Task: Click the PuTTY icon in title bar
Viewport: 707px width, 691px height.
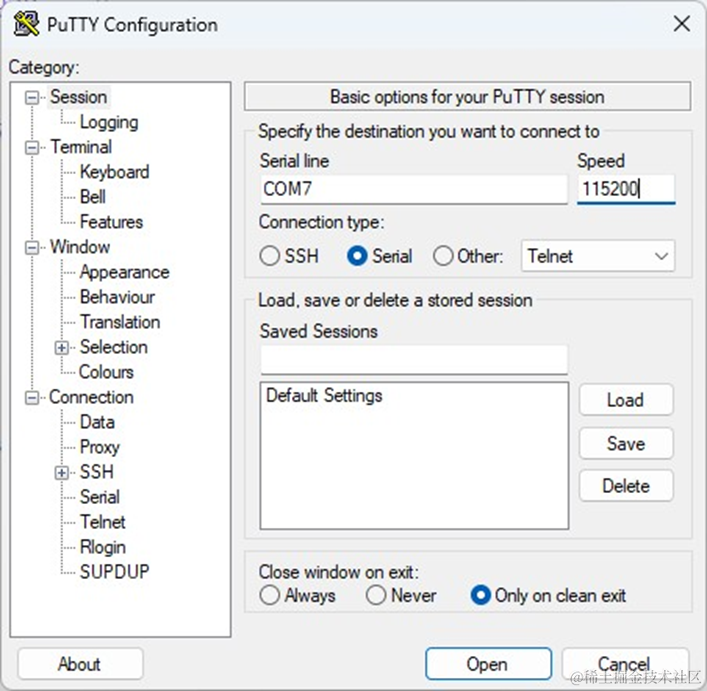Action: pos(27,24)
